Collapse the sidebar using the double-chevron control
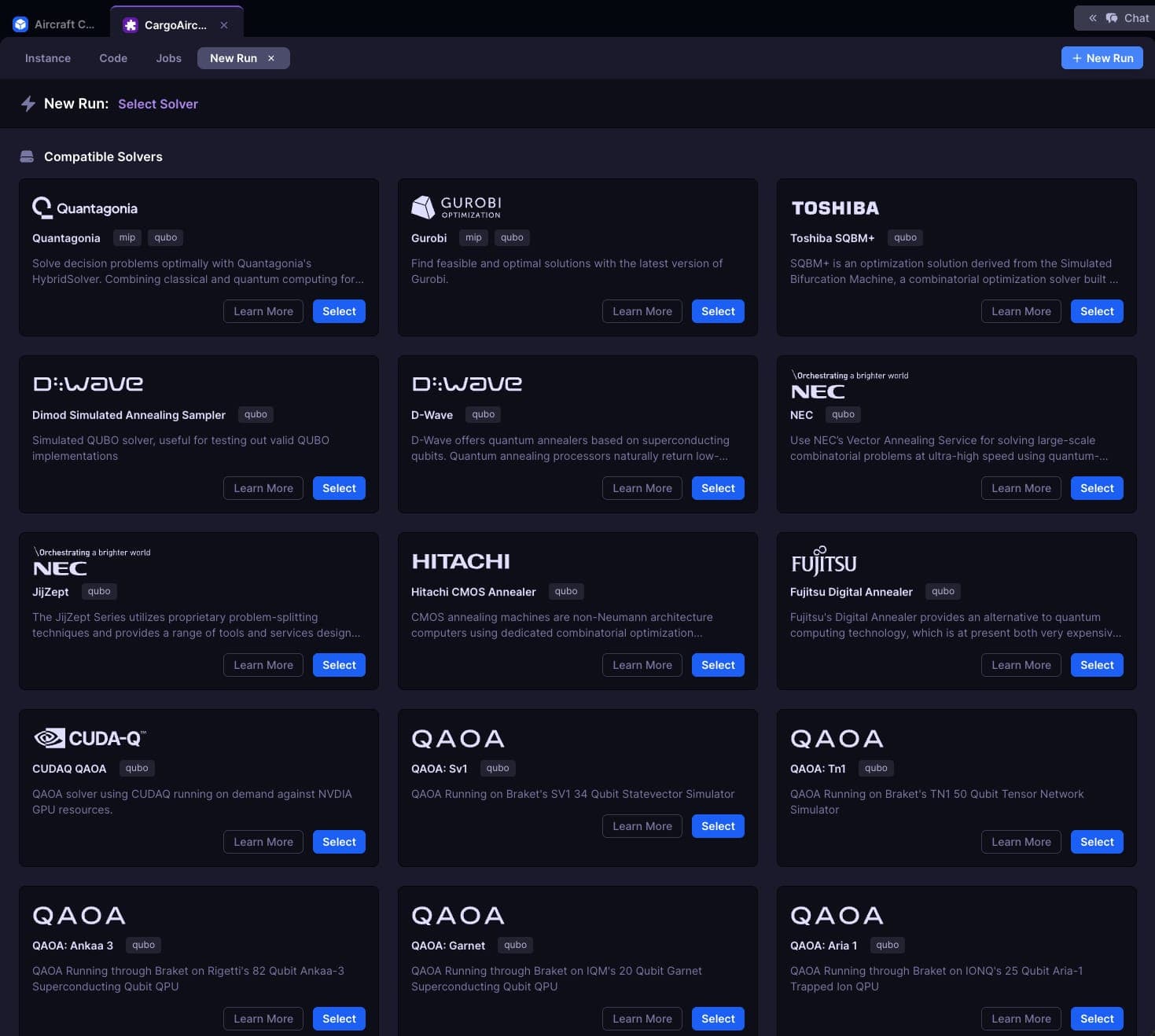The width and height of the screenshot is (1155, 1036). coord(1092,17)
